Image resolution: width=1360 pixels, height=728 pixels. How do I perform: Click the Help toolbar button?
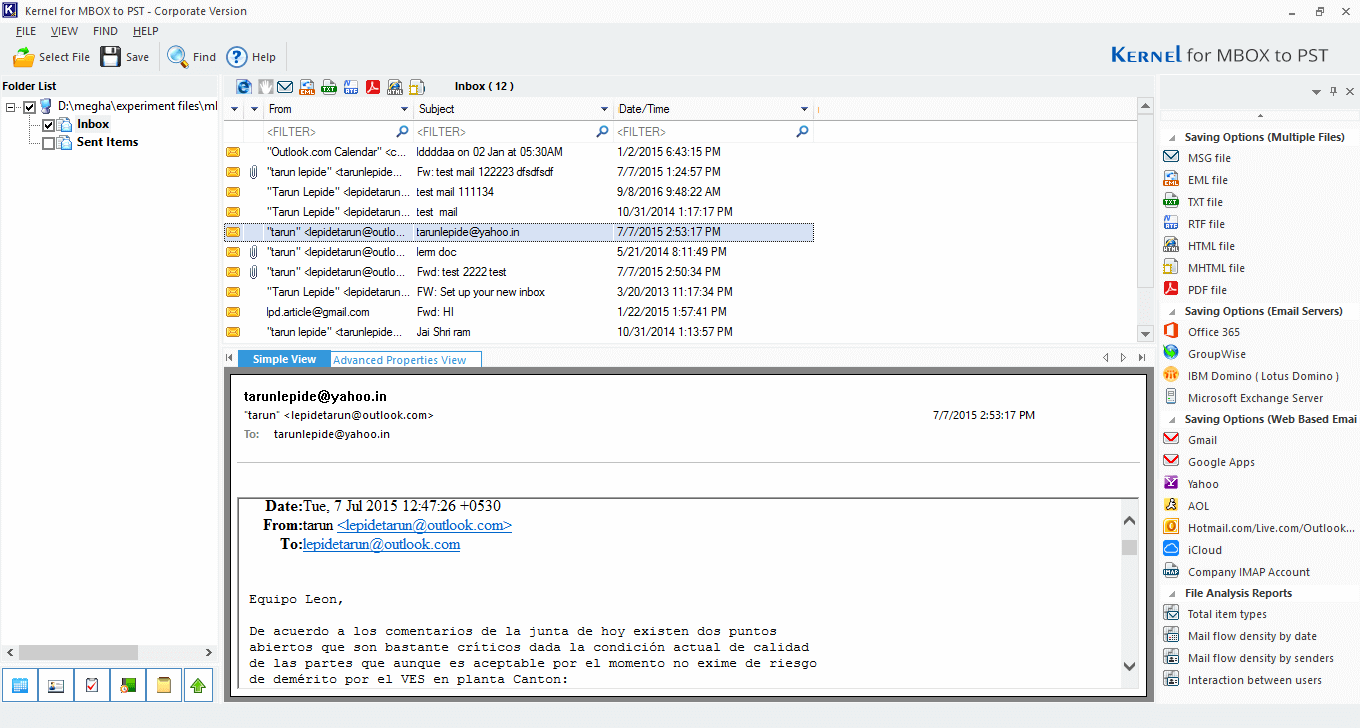251,57
